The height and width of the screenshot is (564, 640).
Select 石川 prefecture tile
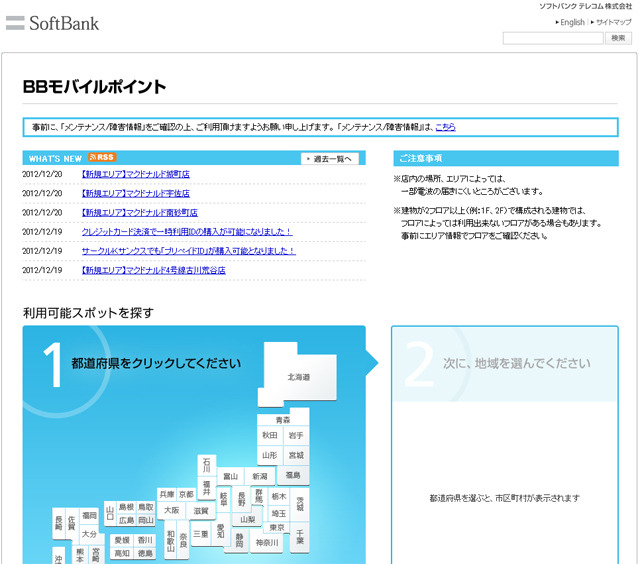(207, 465)
